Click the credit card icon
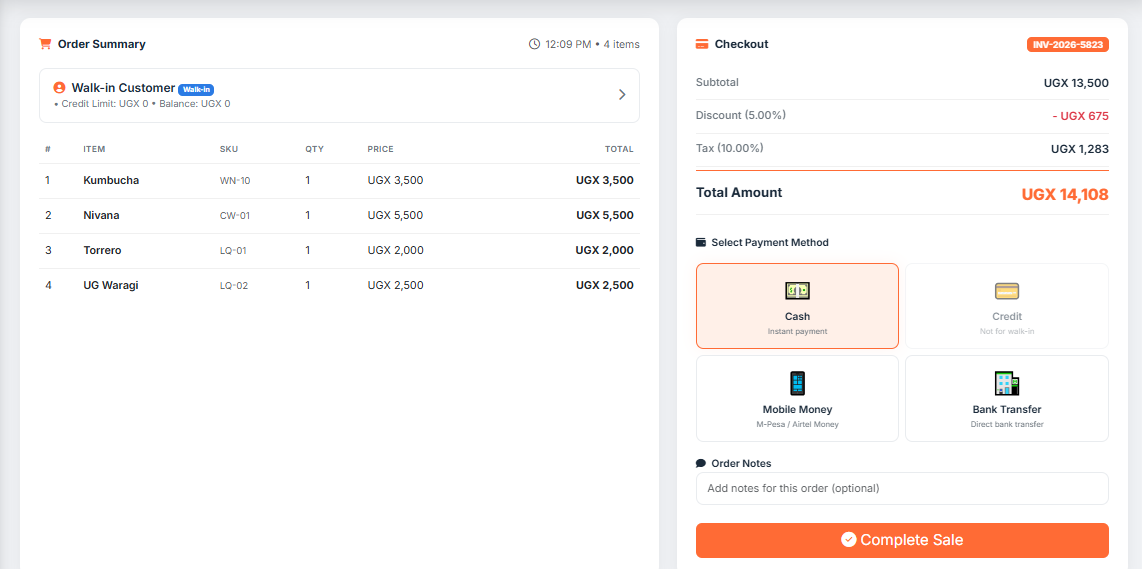This screenshot has width=1142, height=569. coord(1007,291)
